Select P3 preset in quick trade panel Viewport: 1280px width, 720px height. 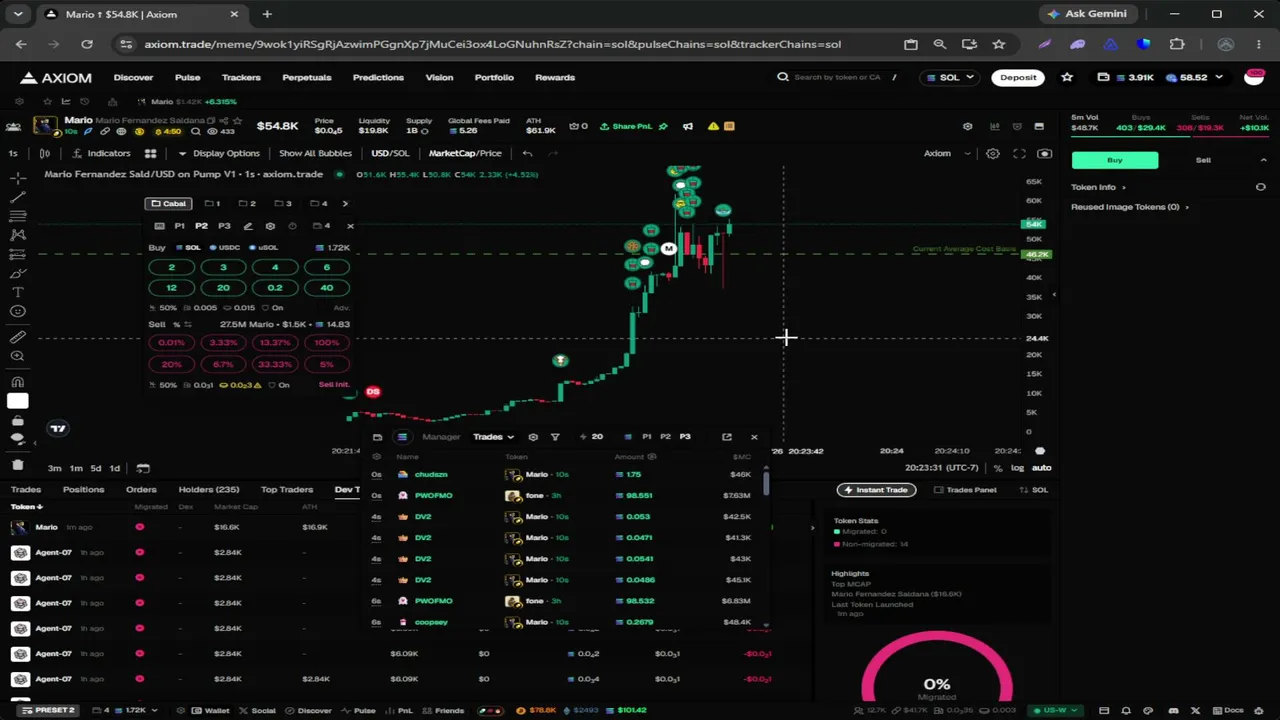tap(224, 226)
